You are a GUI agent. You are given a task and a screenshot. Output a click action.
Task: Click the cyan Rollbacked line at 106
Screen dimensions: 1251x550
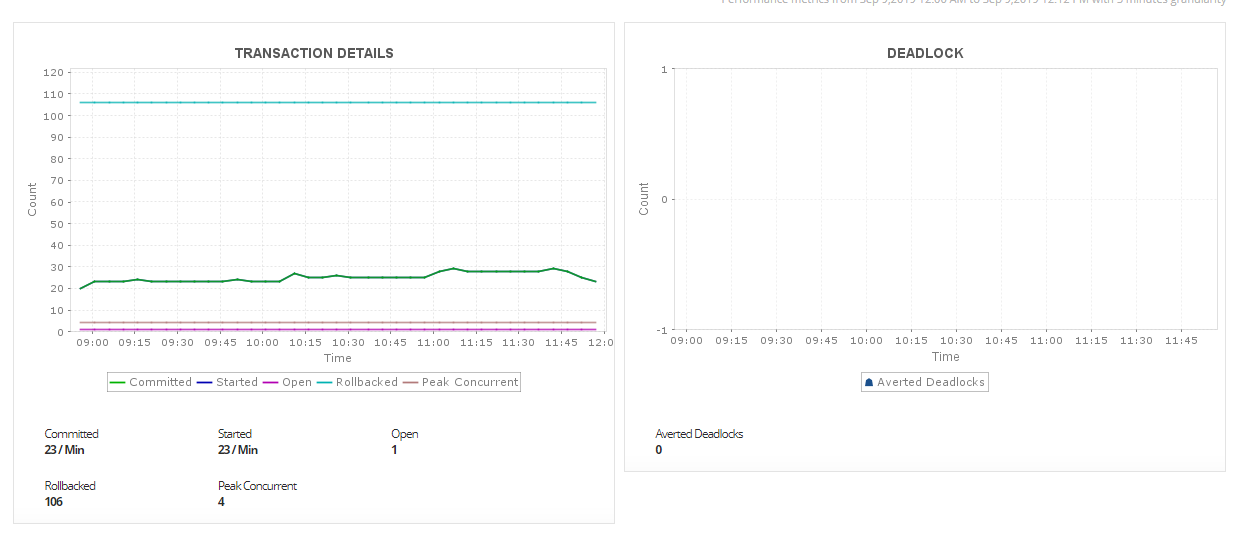click(336, 102)
